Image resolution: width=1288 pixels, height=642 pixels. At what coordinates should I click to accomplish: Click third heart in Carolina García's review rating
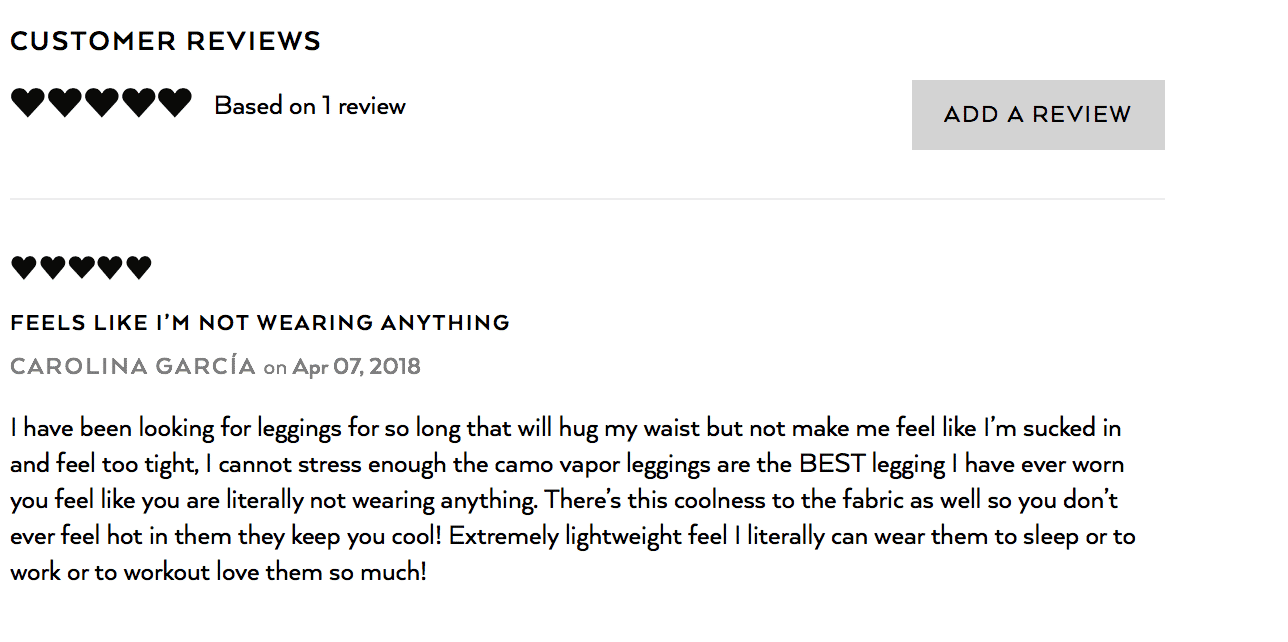[81, 267]
